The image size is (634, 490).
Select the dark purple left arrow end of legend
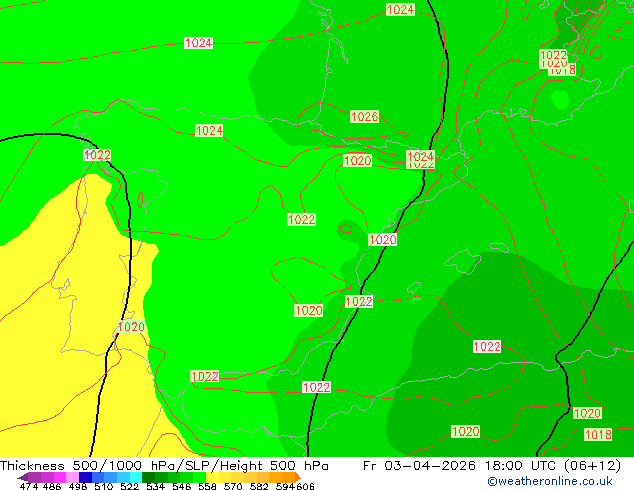(x=22, y=477)
